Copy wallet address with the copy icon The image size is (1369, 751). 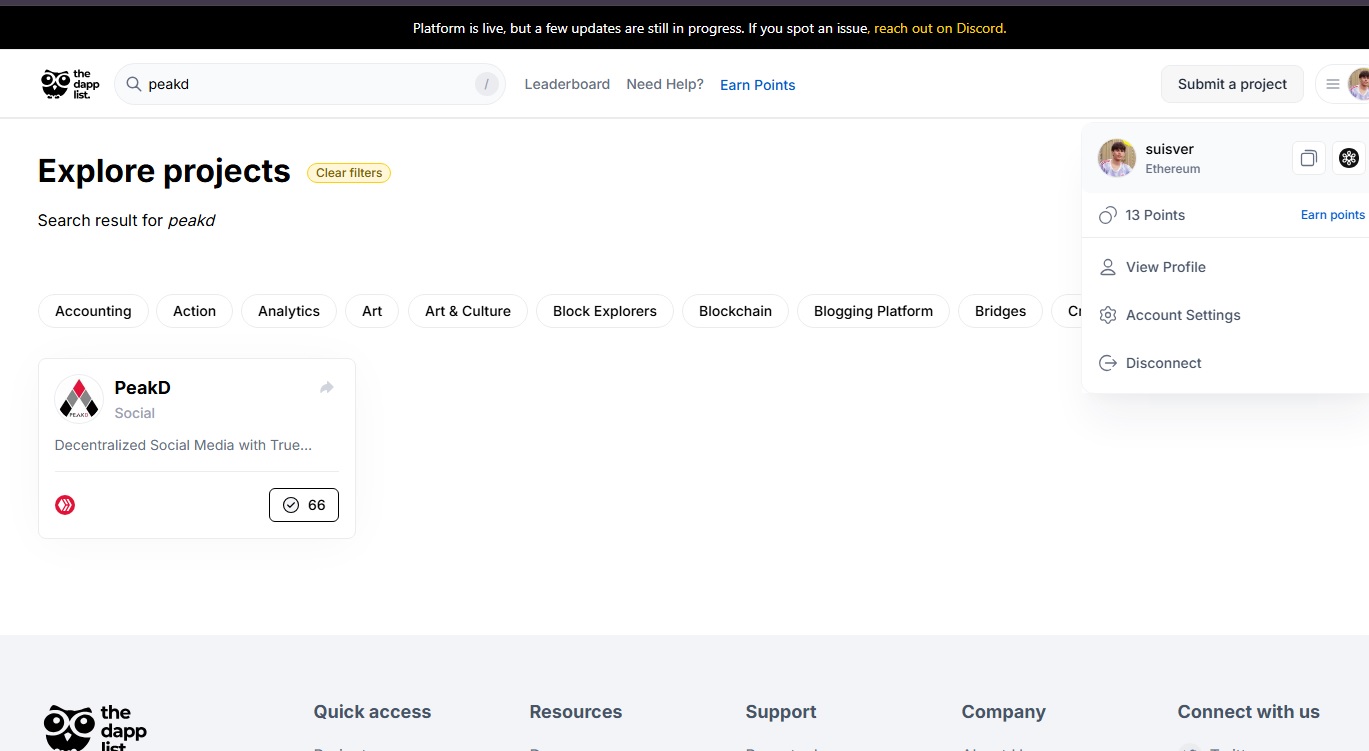click(x=1308, y=158)
